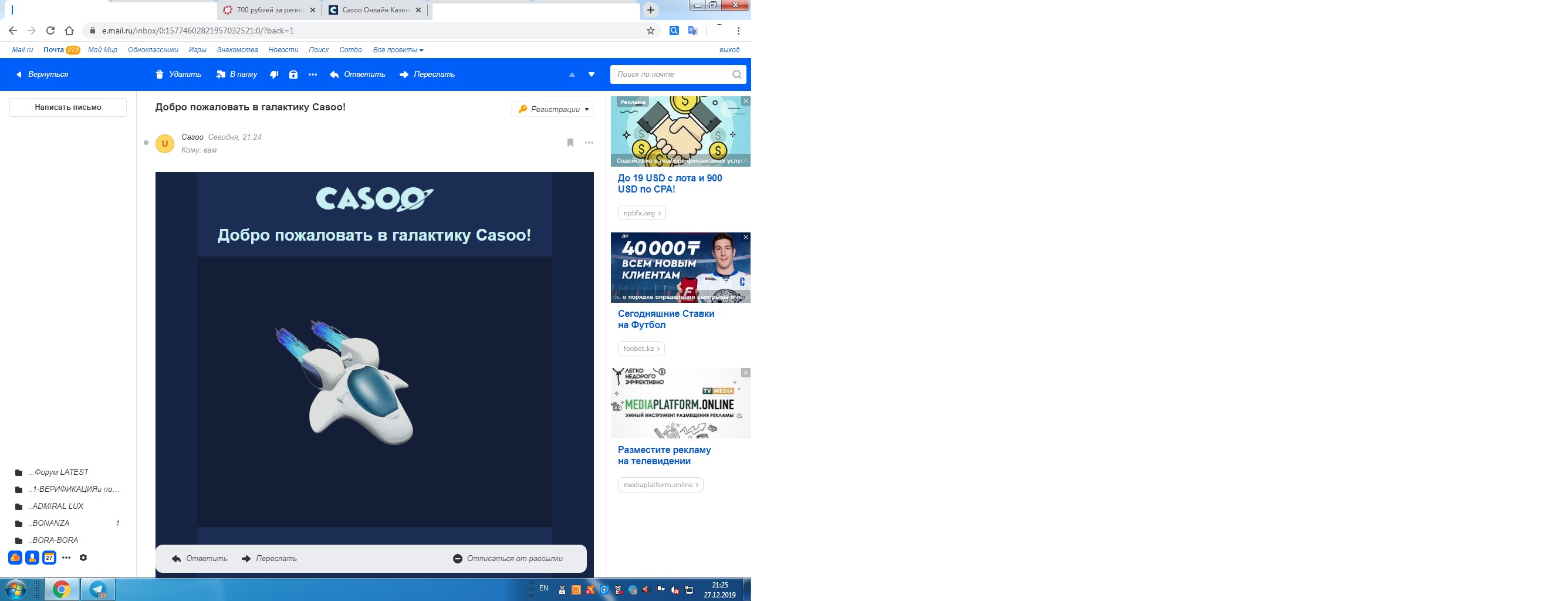Open a new browser tab

pos(651,10)
